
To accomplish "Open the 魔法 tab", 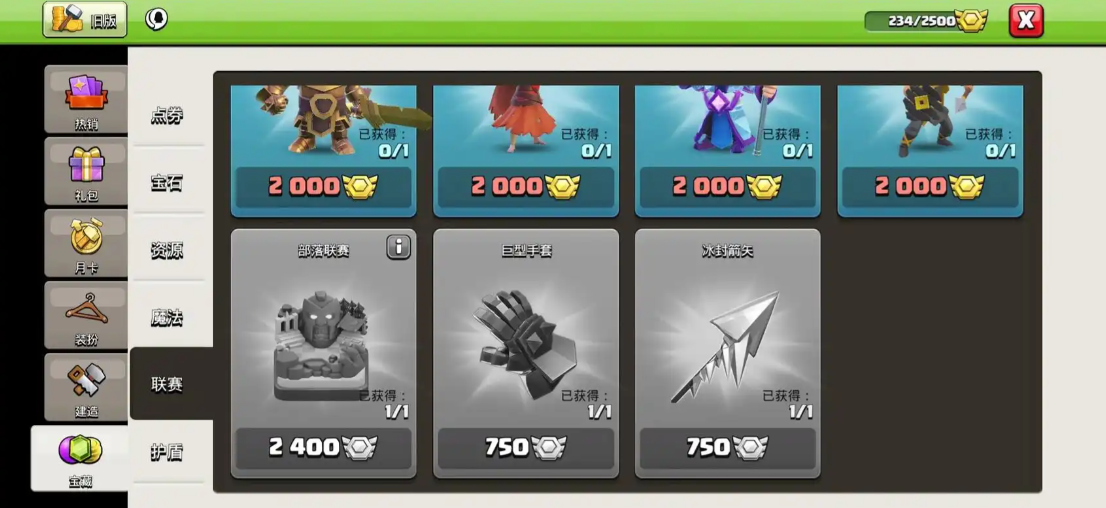I will coord(167,318).
